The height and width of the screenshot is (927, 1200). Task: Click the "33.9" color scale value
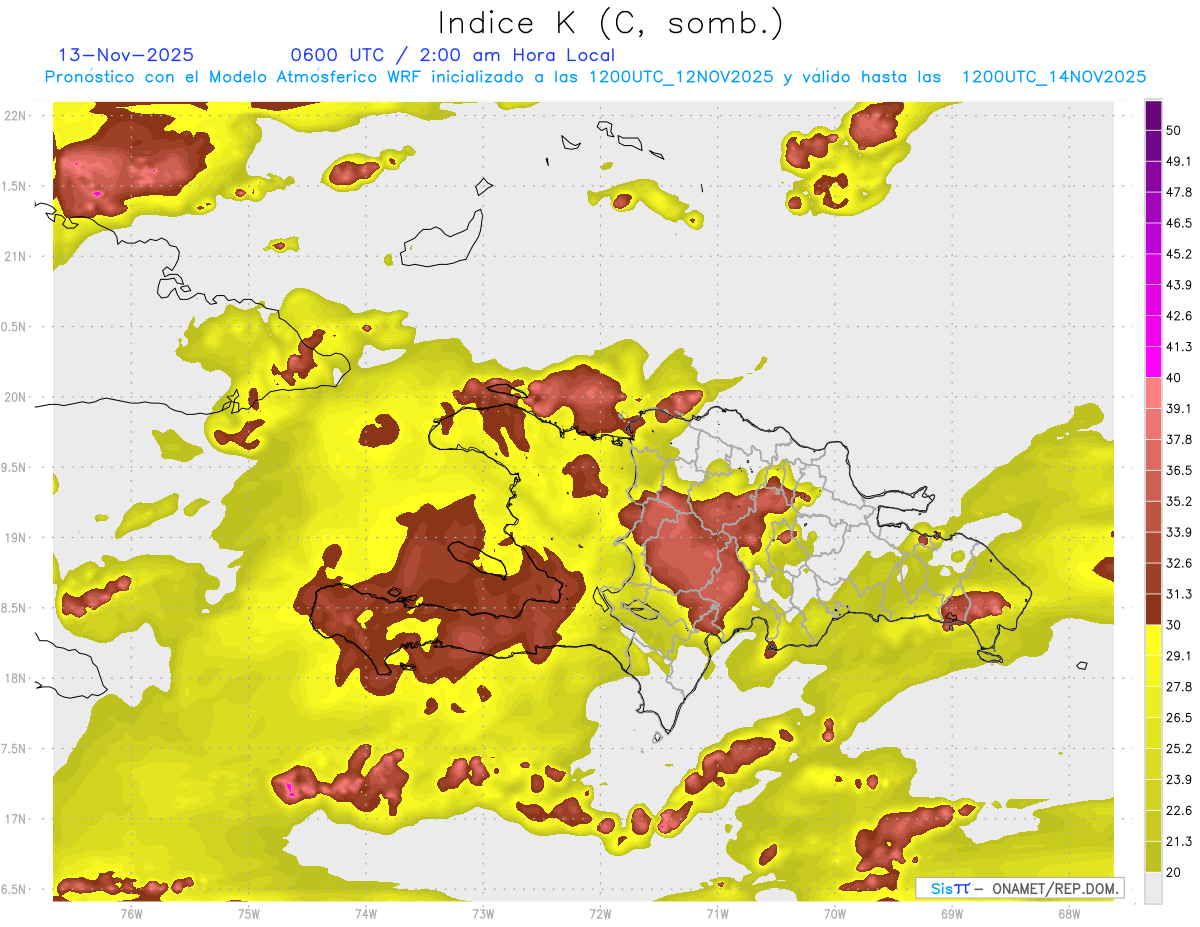point(1179,532)
